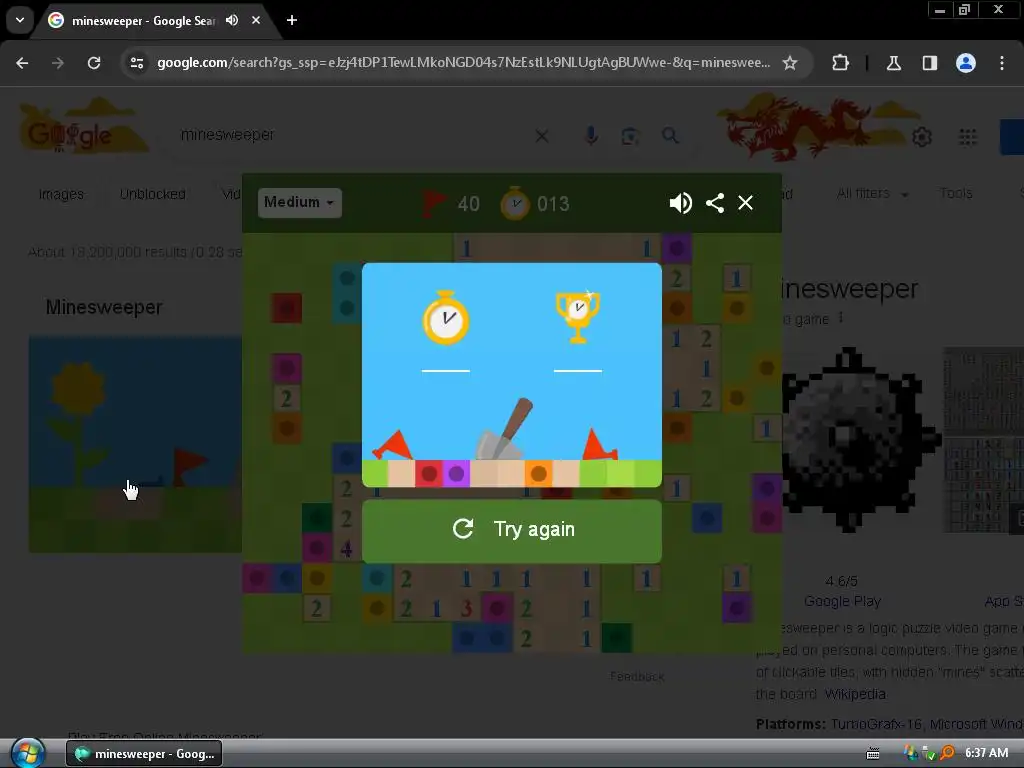Close the Minesweeper game overlay
Image resolution: width=1024 pixels, height=768 pixels.
click(745, 203)
